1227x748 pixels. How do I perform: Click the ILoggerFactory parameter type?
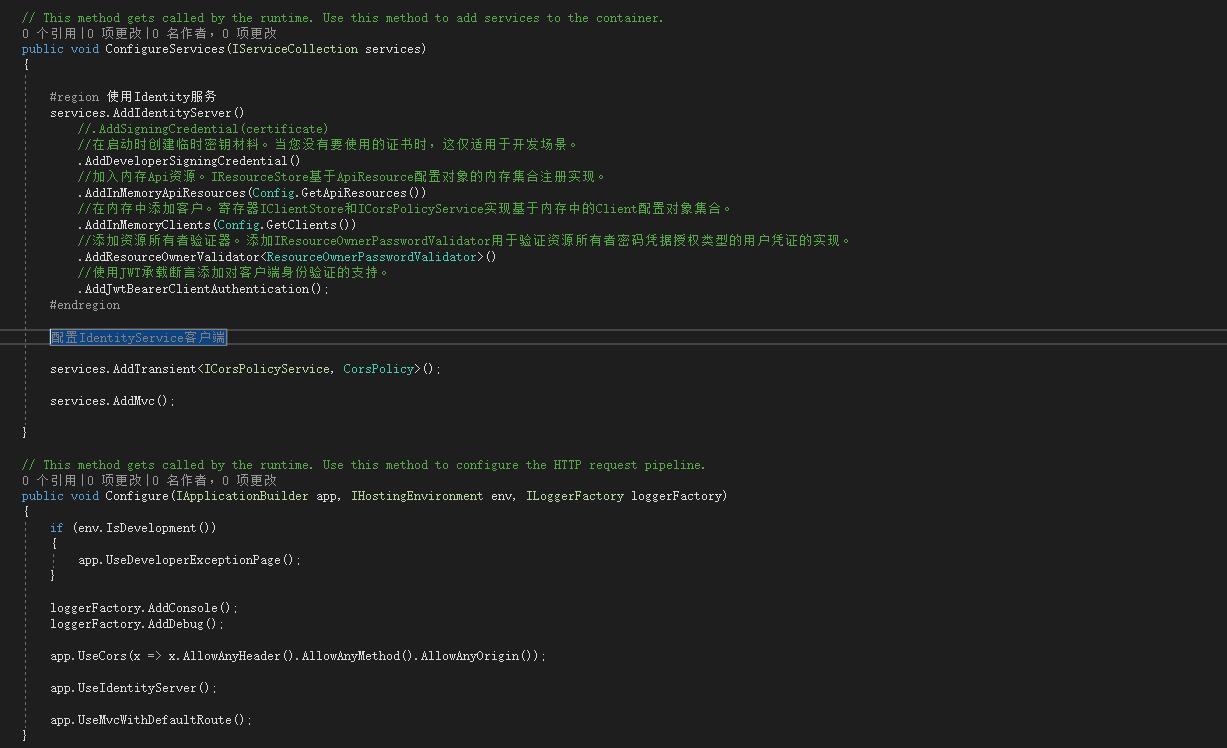coord(574,495)
